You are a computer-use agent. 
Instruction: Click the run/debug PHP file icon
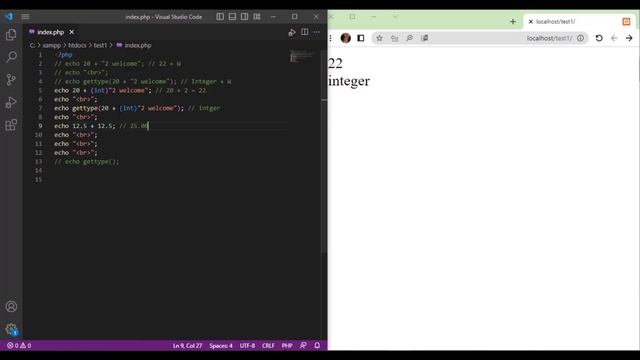point(292,32)
